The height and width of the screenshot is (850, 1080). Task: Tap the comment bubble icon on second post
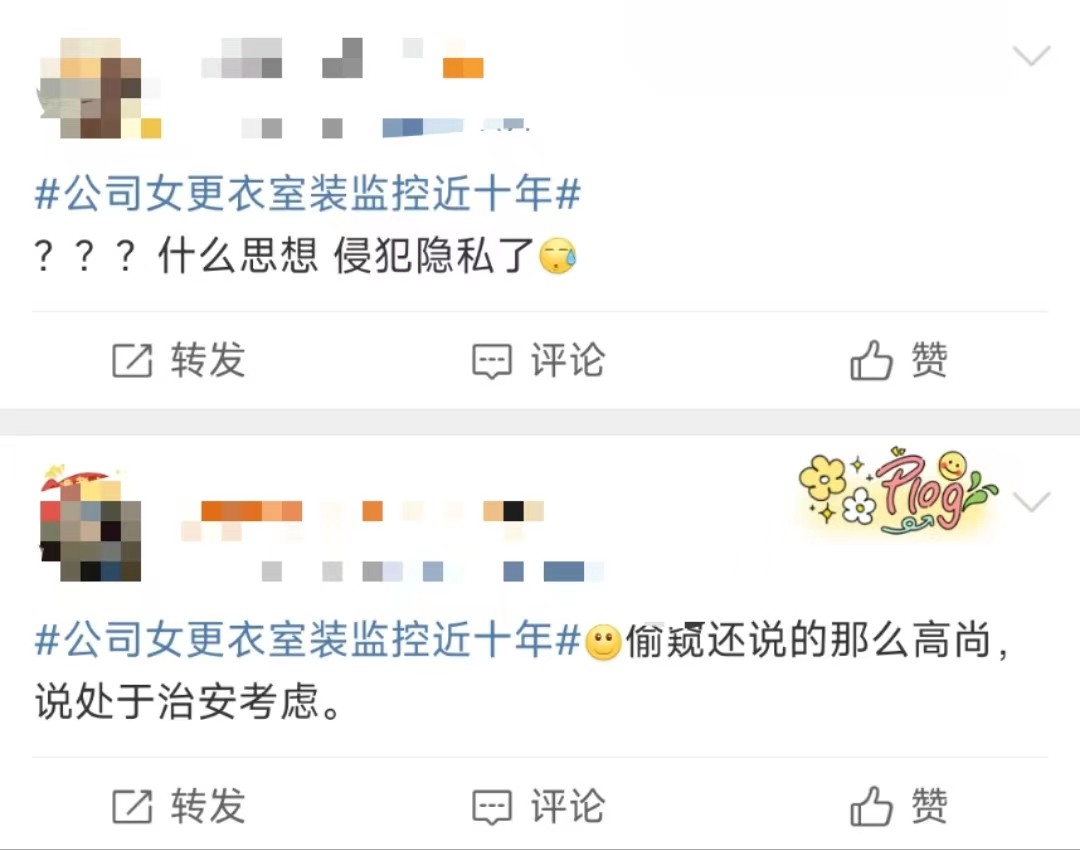click(x=492, y=808)
